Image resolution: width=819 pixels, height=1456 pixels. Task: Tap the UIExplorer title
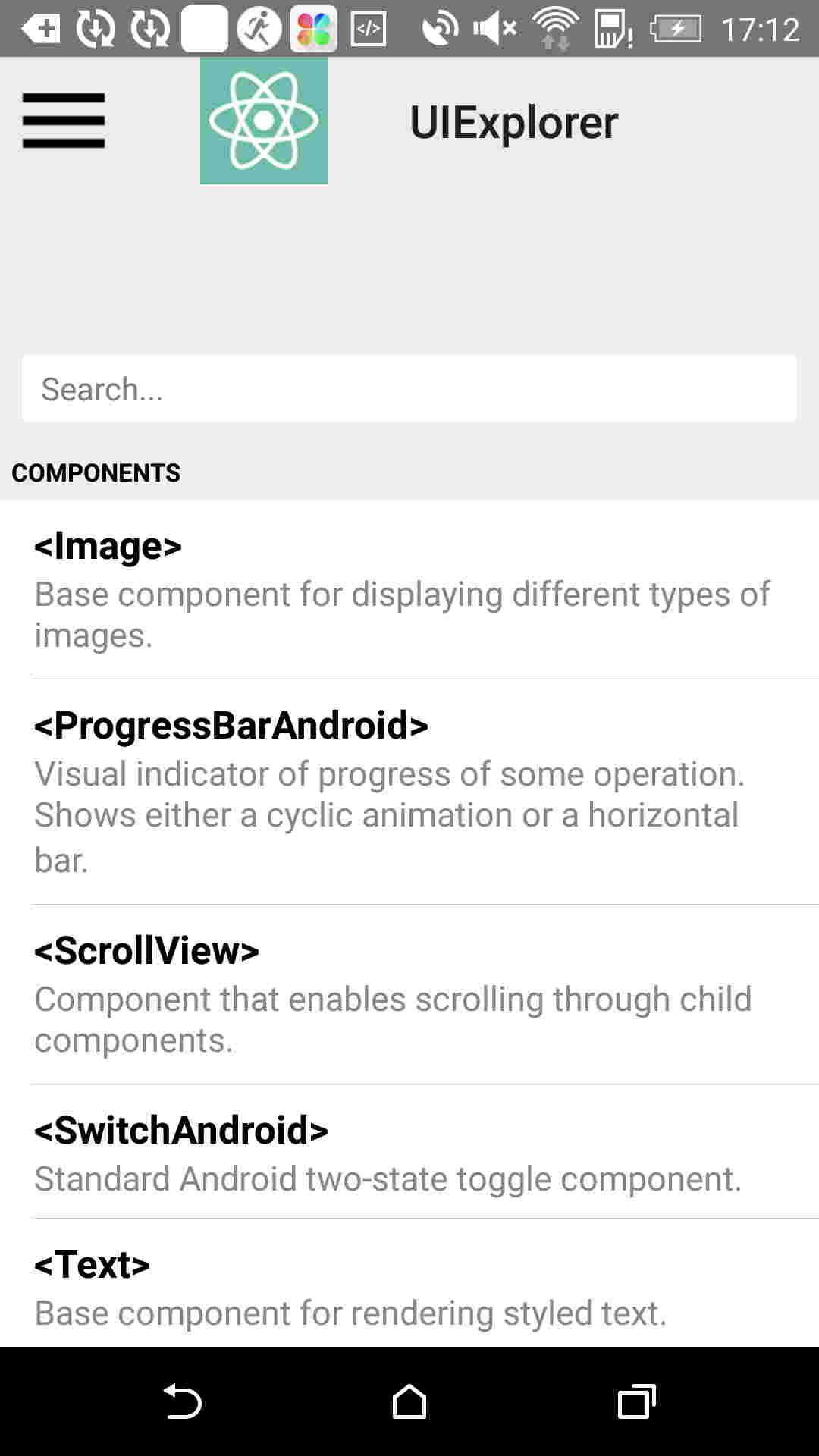[513, 122]
